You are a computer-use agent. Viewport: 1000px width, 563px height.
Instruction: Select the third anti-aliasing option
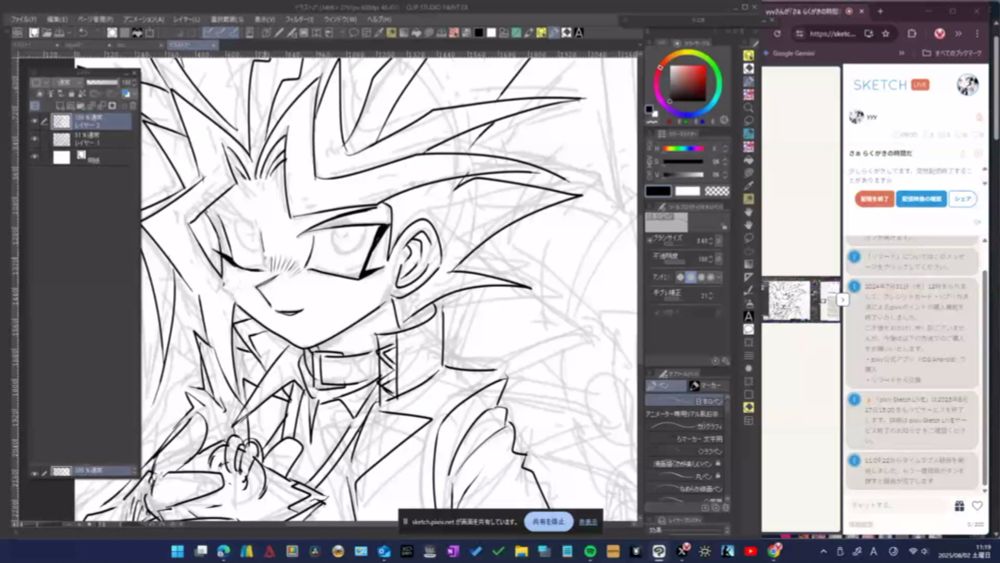pos(701,277)
